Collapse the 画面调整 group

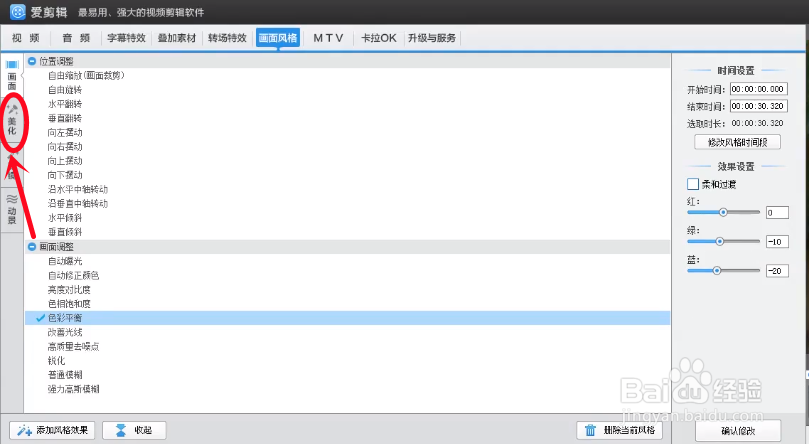(x=32, y=247)
